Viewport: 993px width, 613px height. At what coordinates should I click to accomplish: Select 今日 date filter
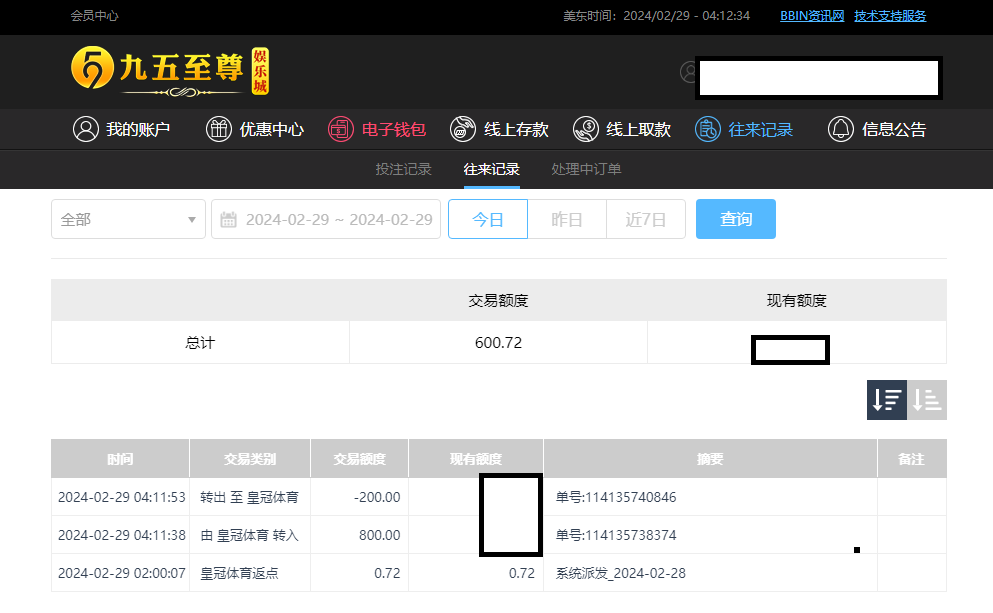tap(488, 219)
